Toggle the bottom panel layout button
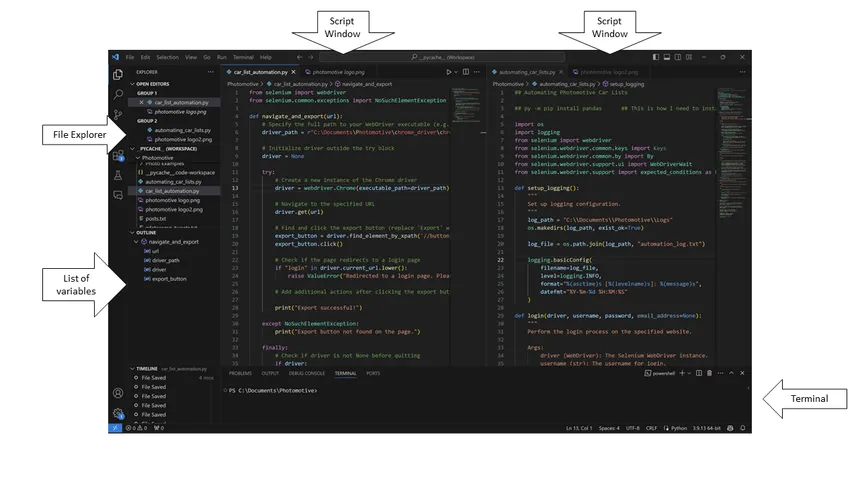The height and width of the screenshot is (484, 860). [667, 57]
